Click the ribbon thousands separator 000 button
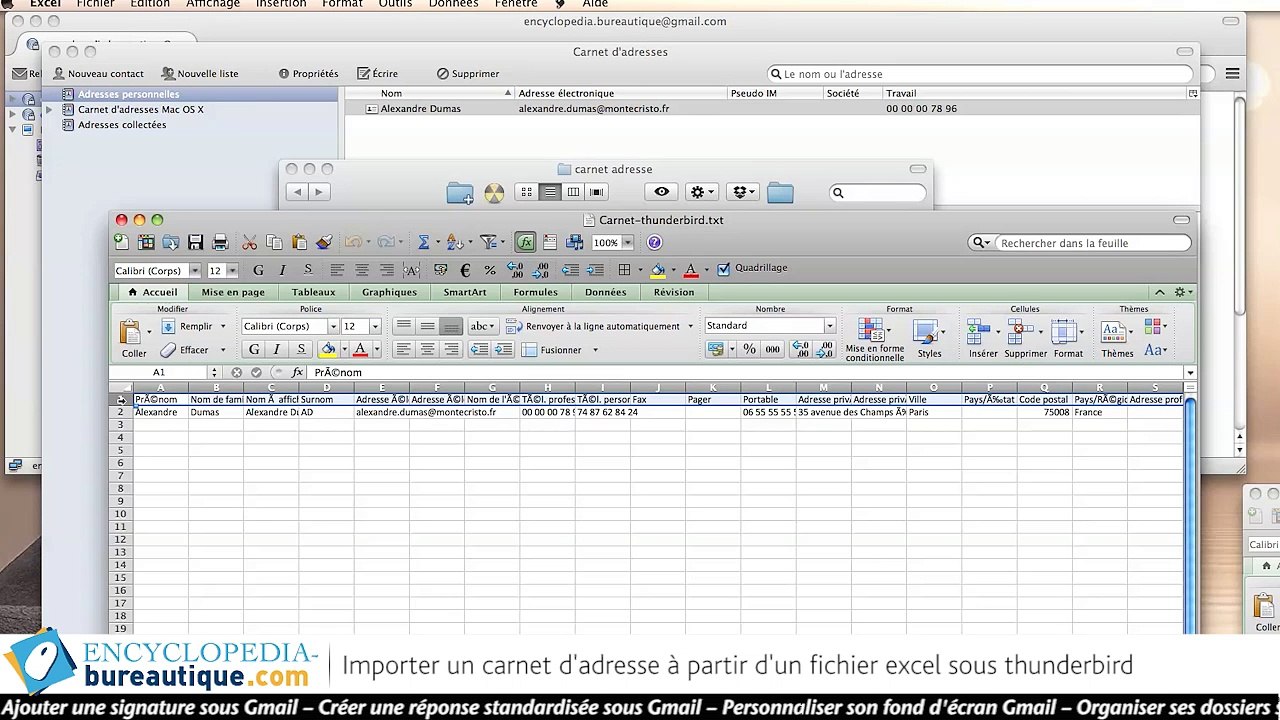1280x720 pixels. coord(773,349)
